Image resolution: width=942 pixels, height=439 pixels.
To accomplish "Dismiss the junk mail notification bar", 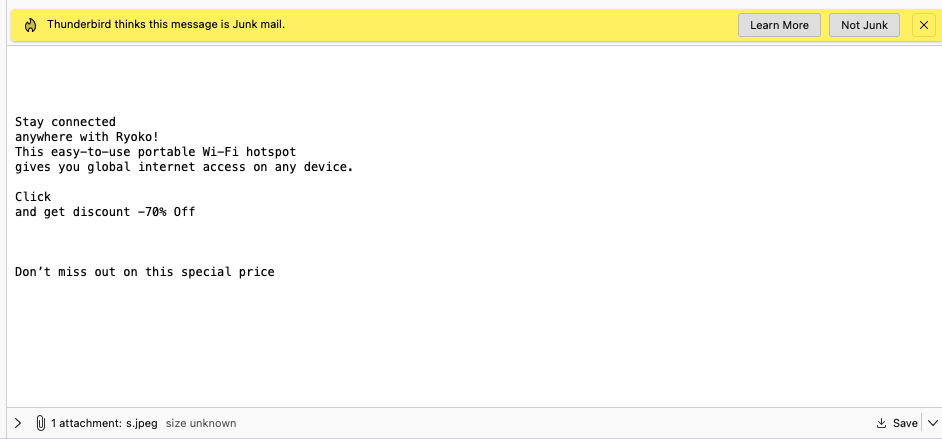I will (x=923, y=25).
